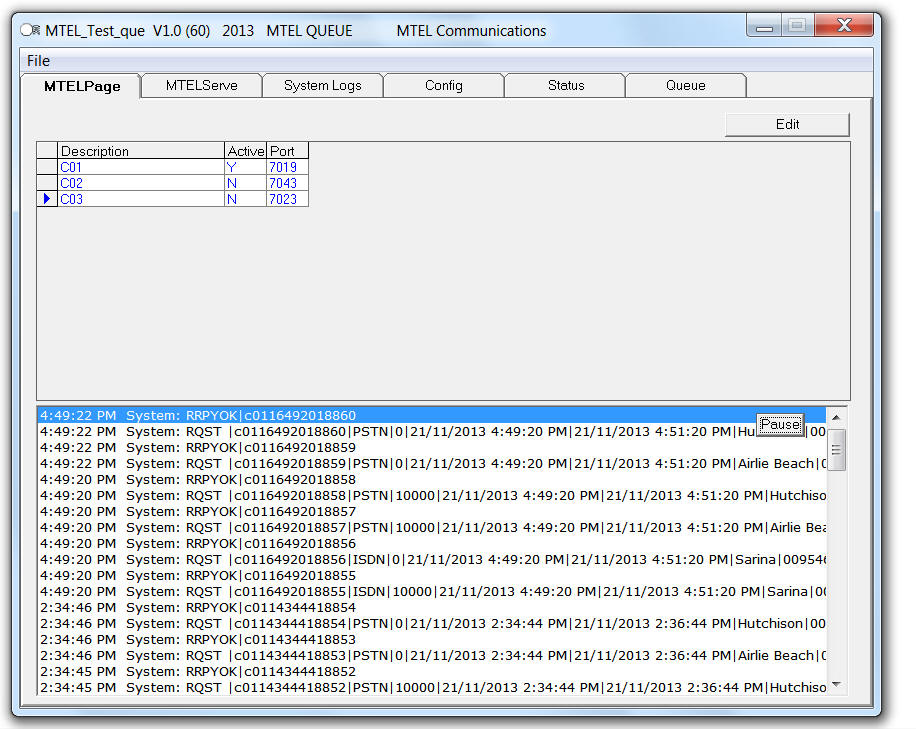Image resolution: width=916 pixels, height=729 pixels.
Task: Switch to the MTELServe tab
Action: pos(202,86)
